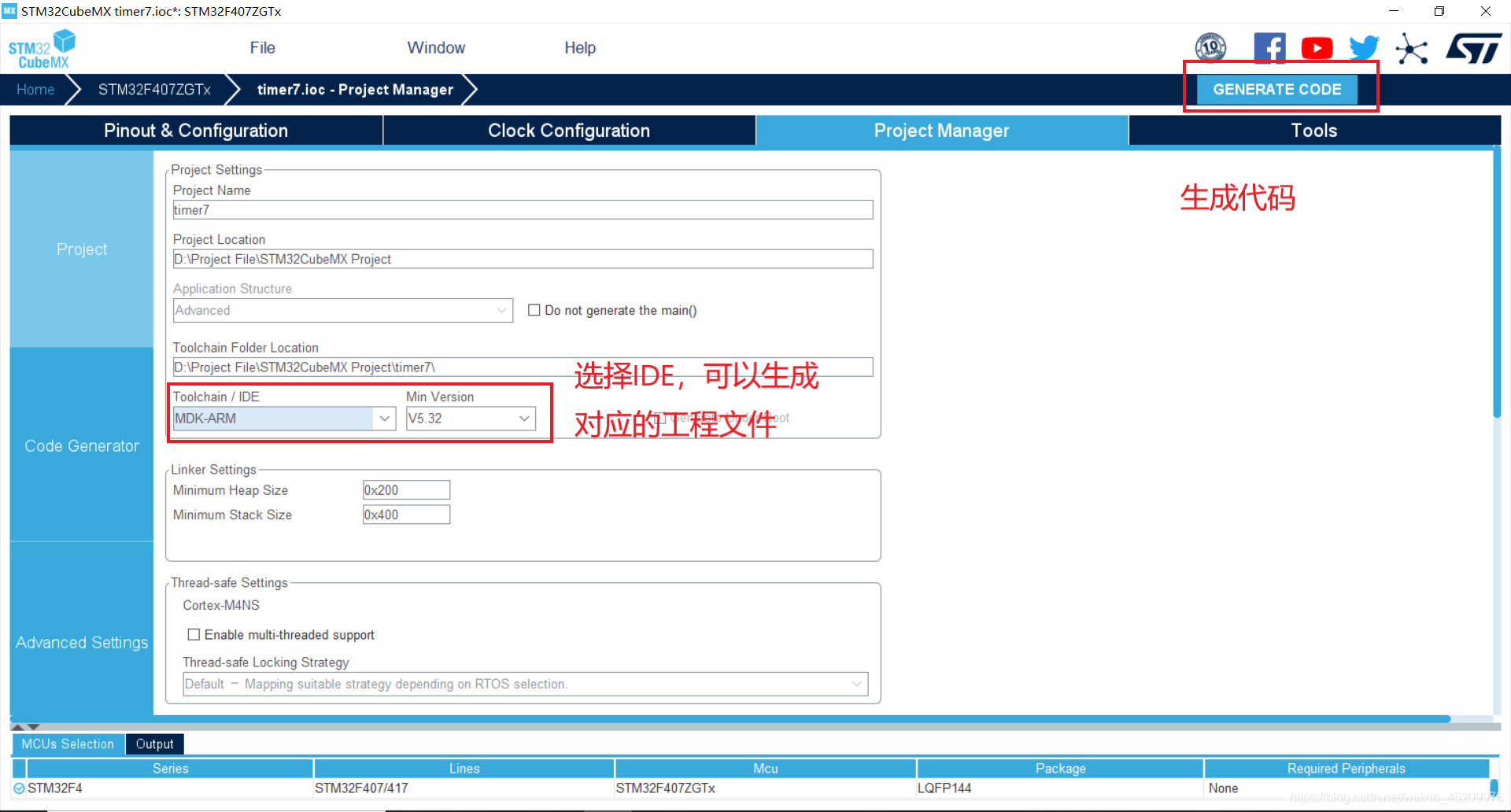Click the ST logo icon
The image size is (1511, 812).
tap(1473, 48)
